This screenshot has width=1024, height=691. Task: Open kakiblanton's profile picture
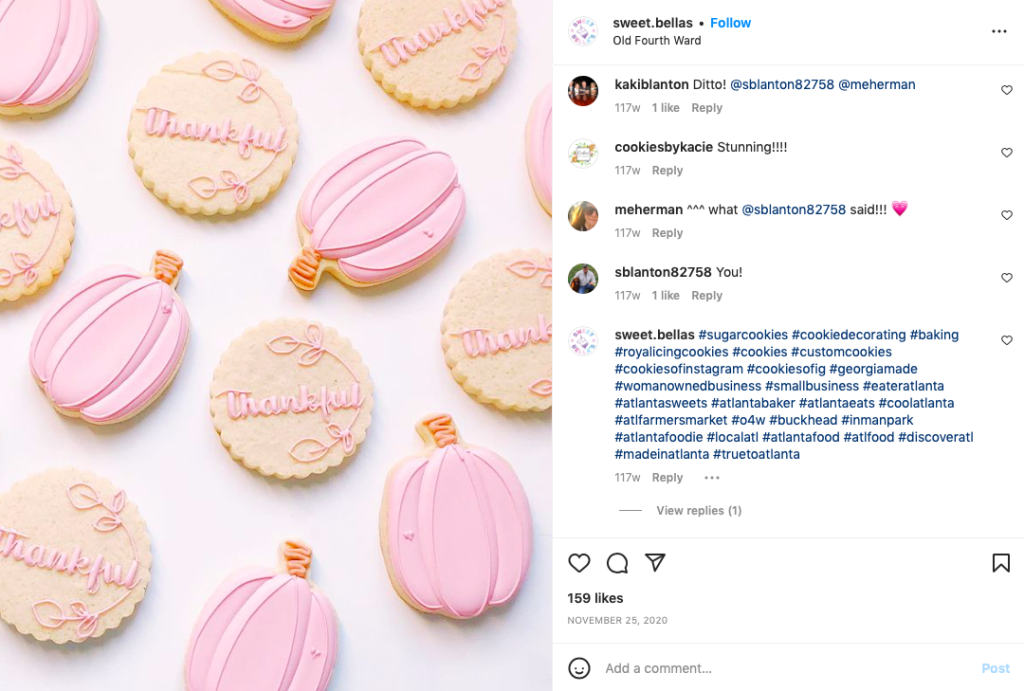(x=583, y=91)
